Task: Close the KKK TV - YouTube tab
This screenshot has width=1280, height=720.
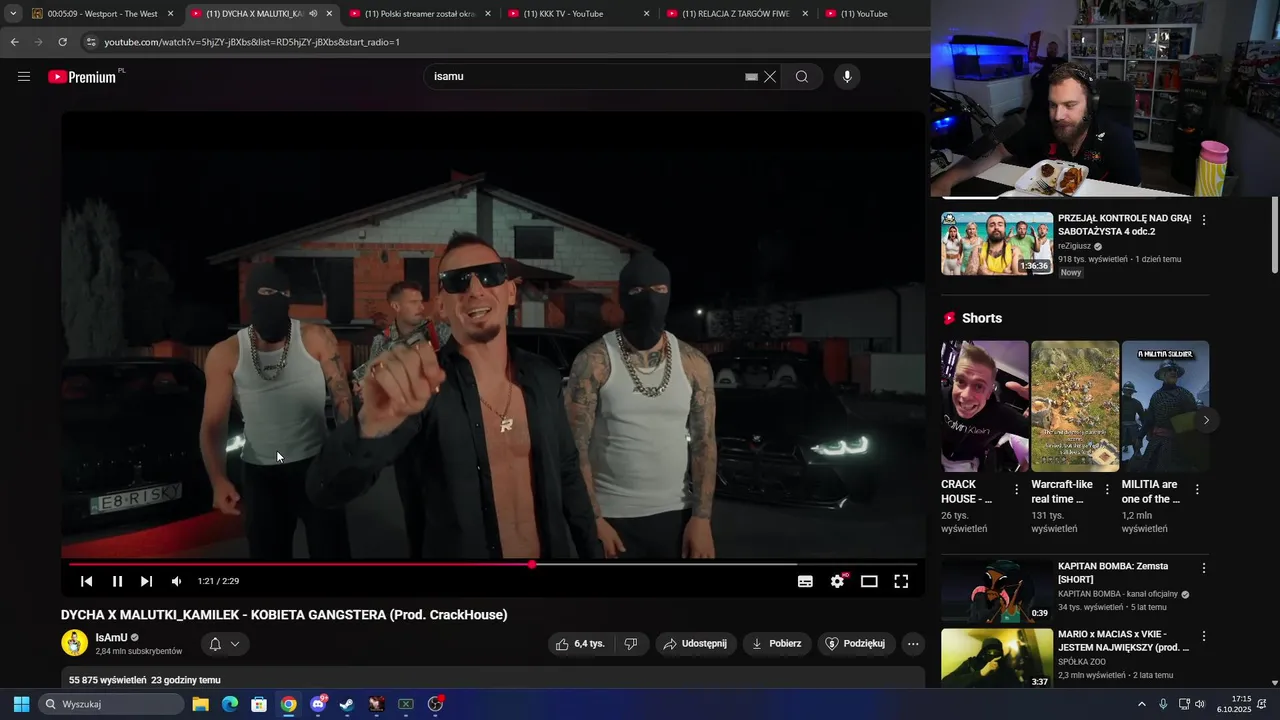Action: 646,14
